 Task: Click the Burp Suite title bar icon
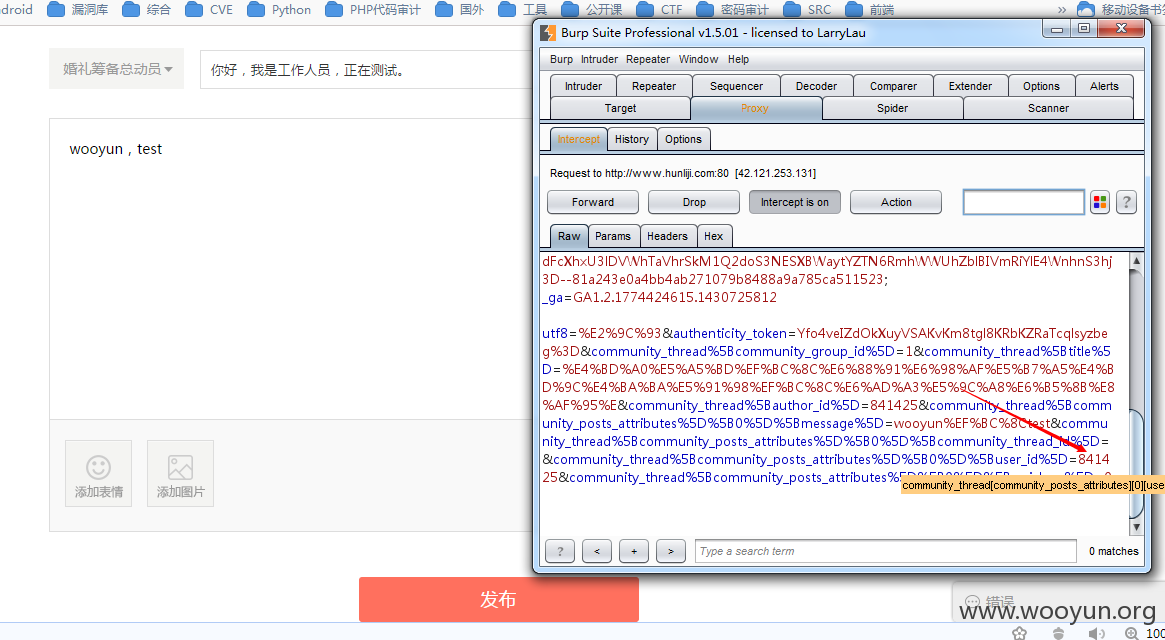[x=548, y=33]
